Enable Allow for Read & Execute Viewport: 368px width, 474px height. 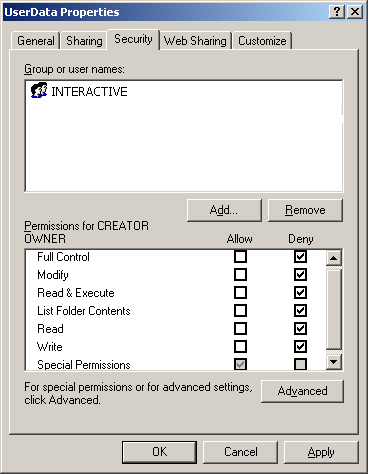pyautogui.click(x=240, y=293)
